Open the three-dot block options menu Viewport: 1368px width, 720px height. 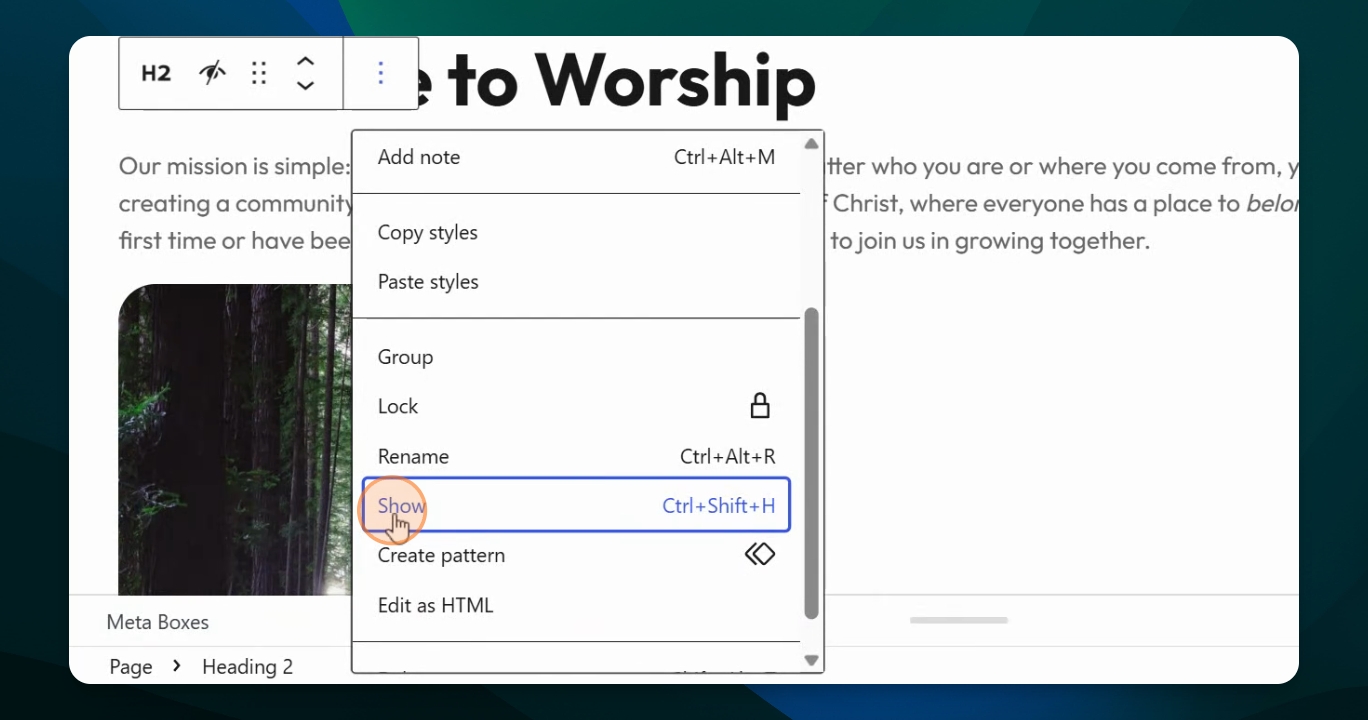coord(381,73)
